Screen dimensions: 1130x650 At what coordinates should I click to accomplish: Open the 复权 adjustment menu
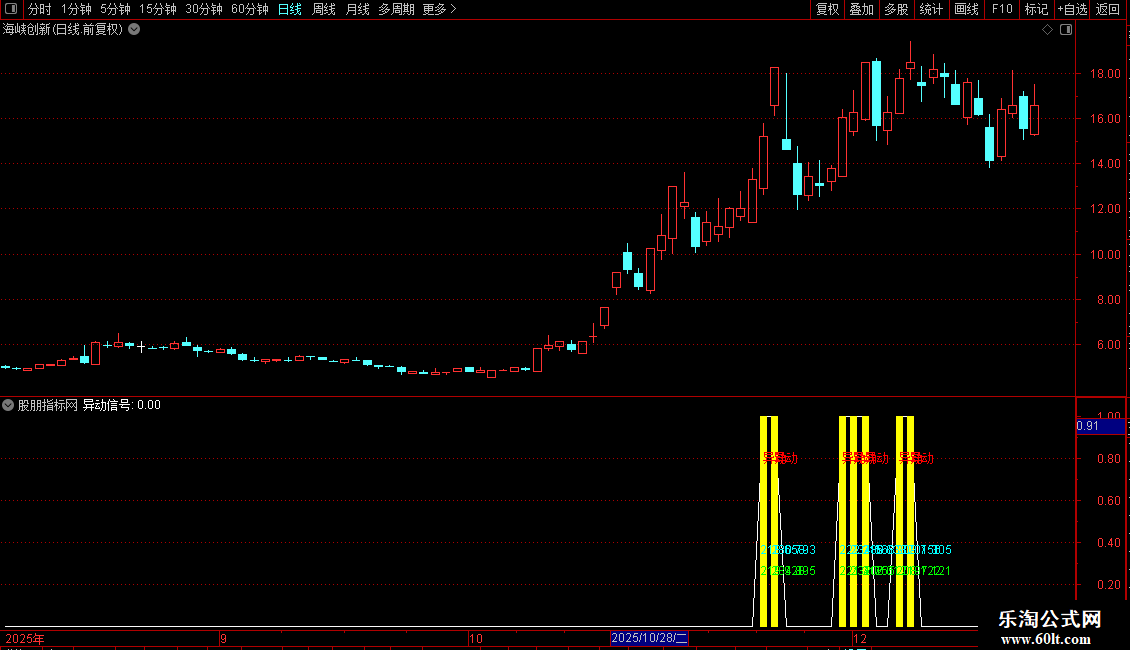827,9
